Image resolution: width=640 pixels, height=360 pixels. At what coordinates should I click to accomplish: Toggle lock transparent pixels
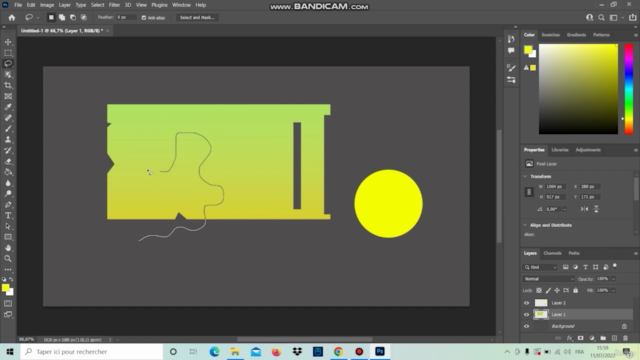point(539,290)
